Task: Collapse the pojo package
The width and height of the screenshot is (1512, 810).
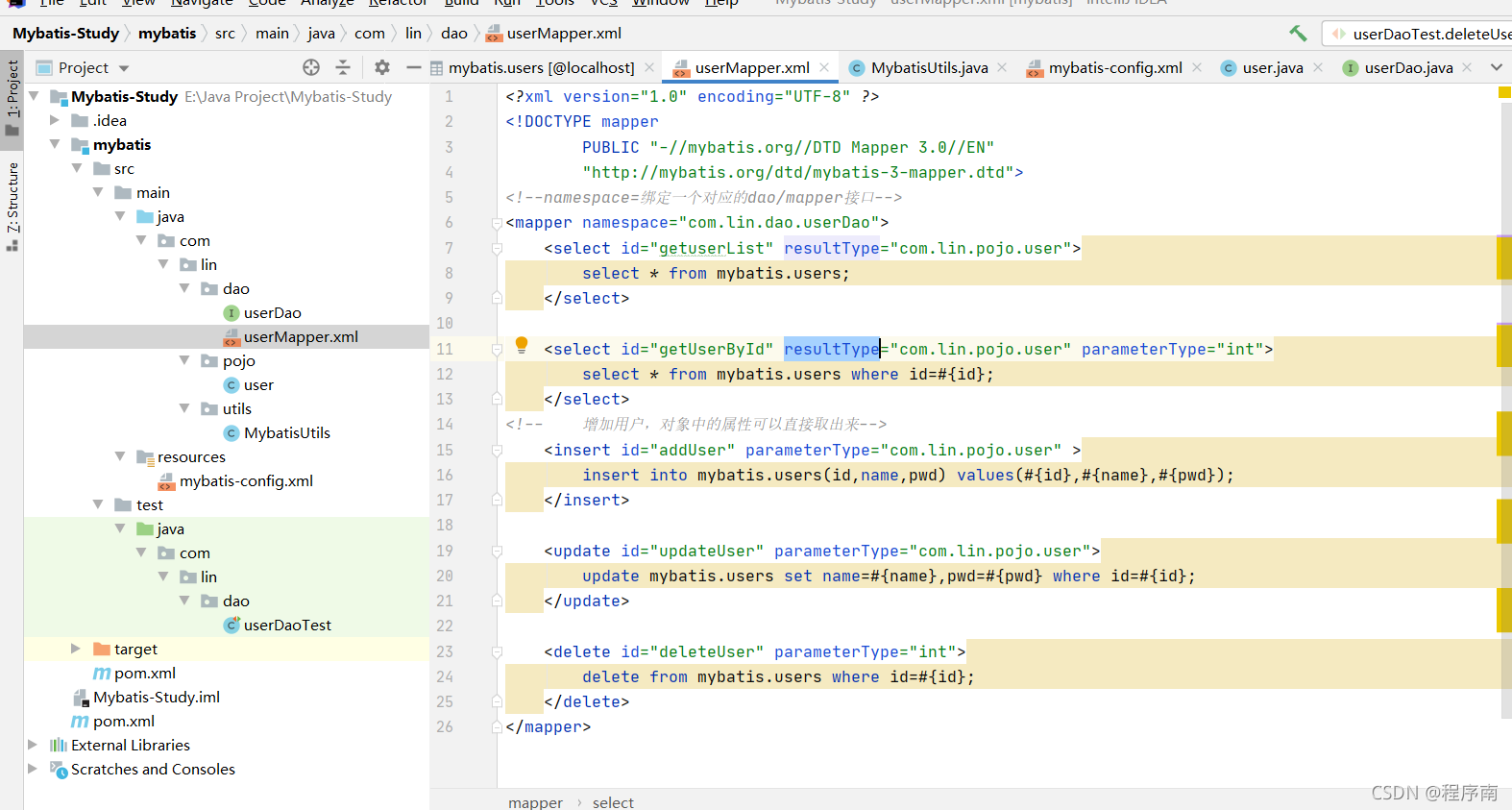Action: point(184,360)
